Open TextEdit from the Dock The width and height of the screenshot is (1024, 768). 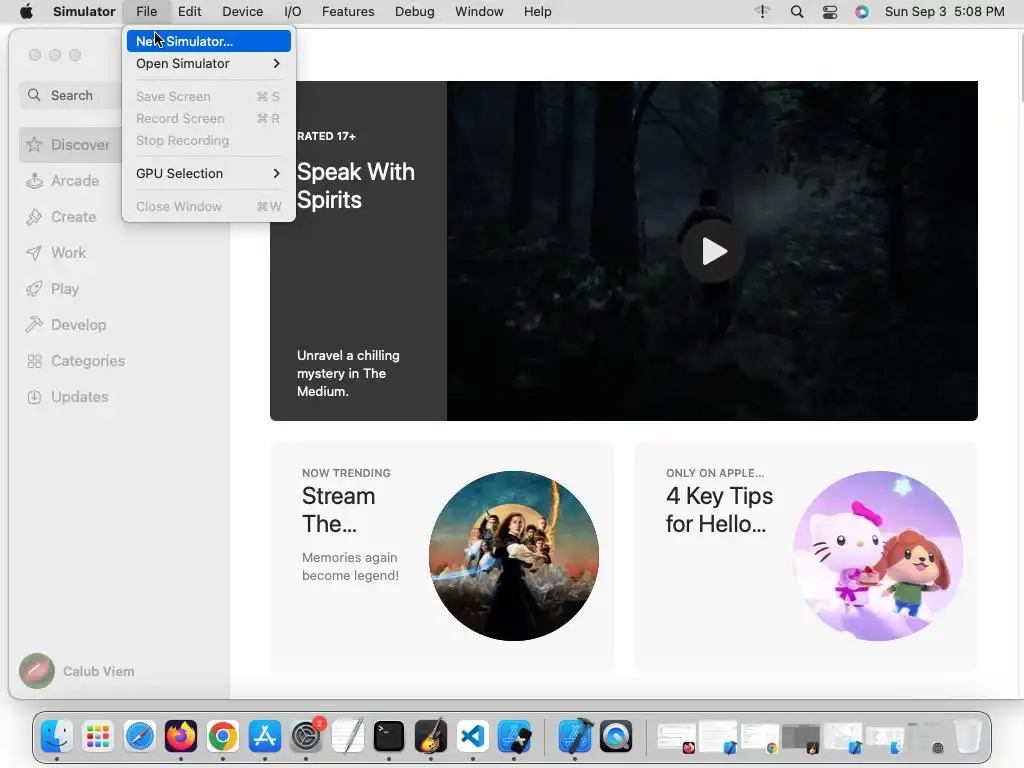pyautogui.click(x=347, y=737)
